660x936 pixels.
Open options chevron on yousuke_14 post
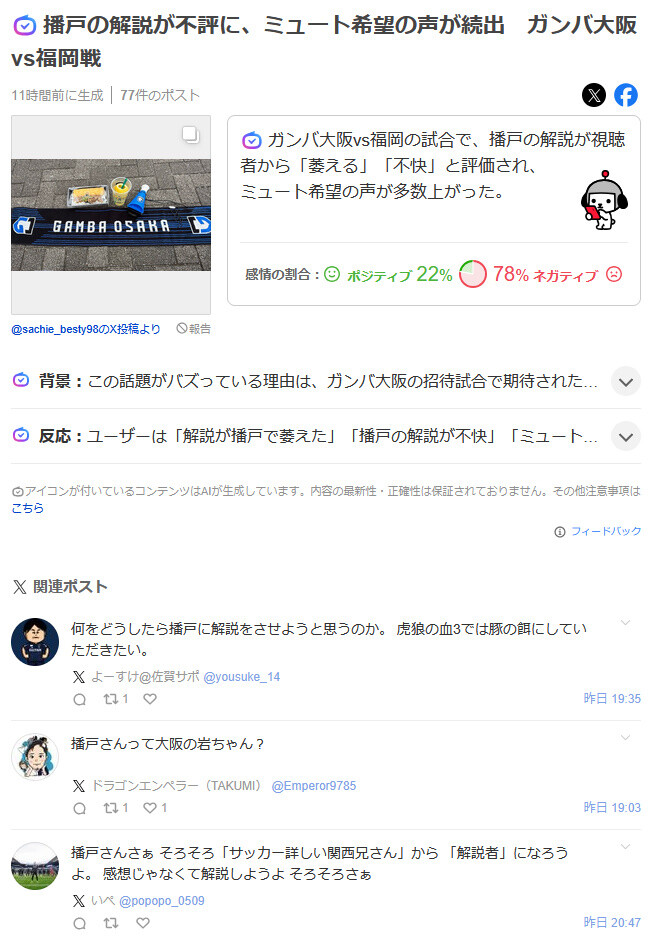click(x=625, y=623)
